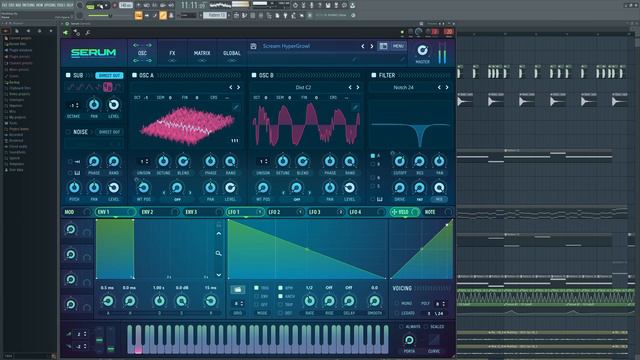Select the highlighted pink sub waveform shape
This screenshot has height=360, width=640.
[x=108, y=87]
